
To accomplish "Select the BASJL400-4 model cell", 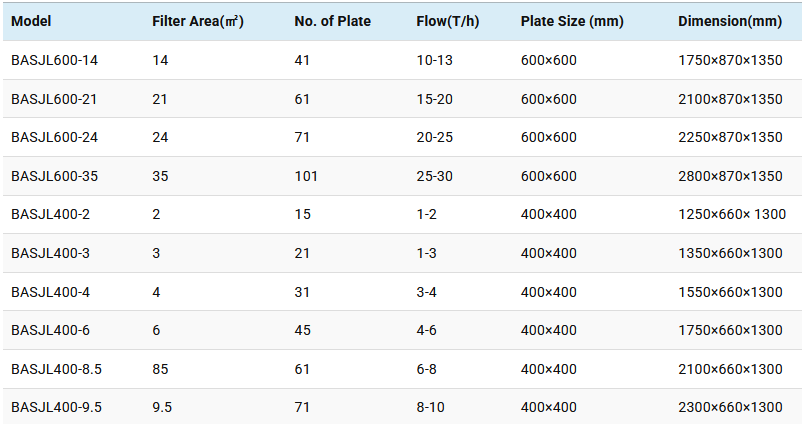I will click(x=50, y=292).
